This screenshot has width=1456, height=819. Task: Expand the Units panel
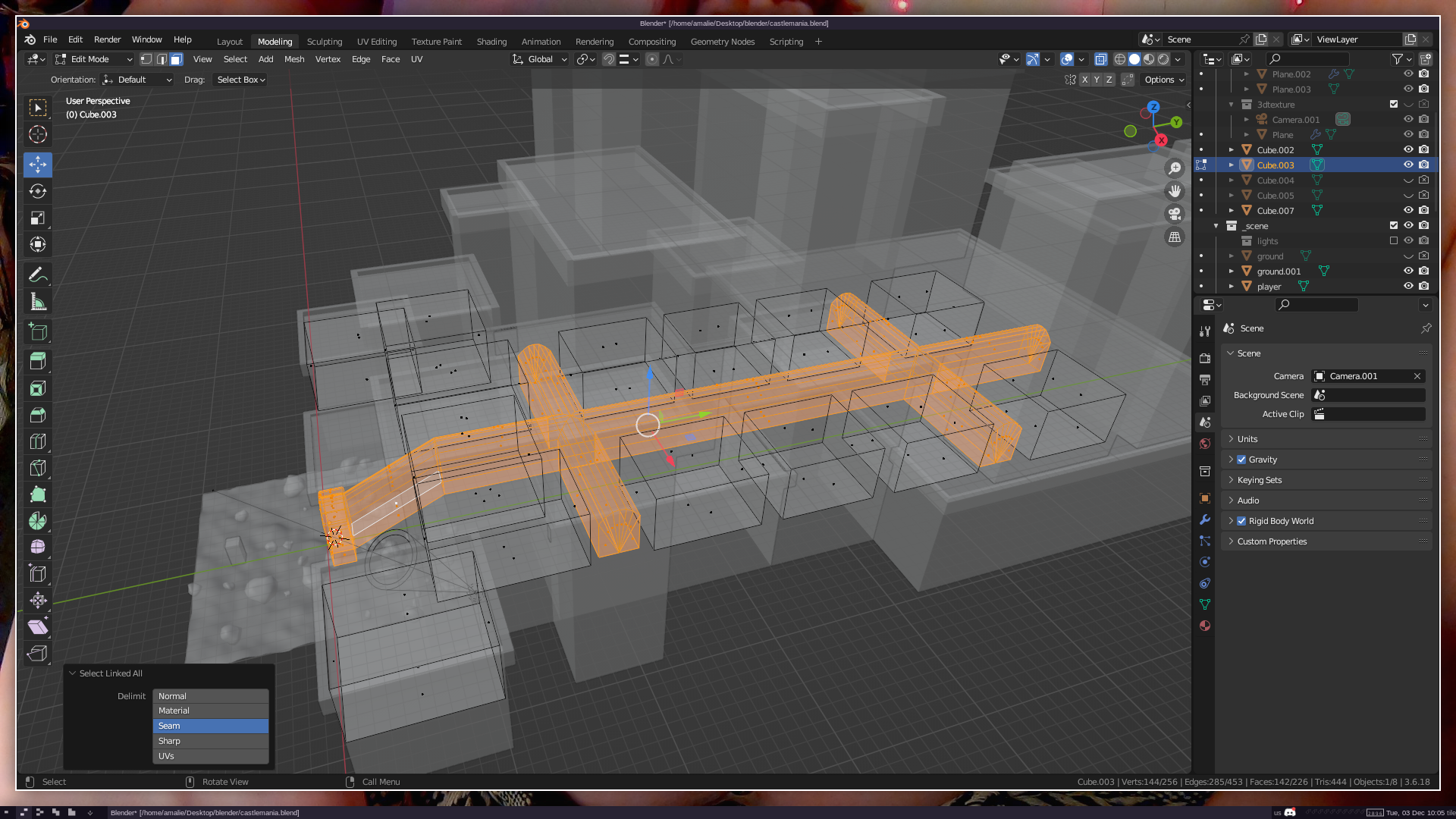point(1247,439)
